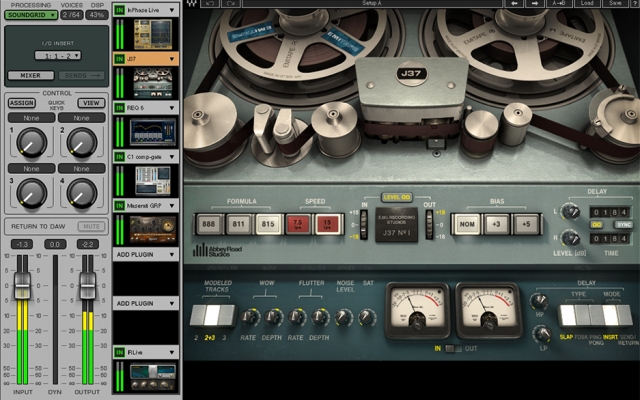The width and height of the screenshot is (640, 400).
Task: Select tape formula 811
Action: pos(238,224)
